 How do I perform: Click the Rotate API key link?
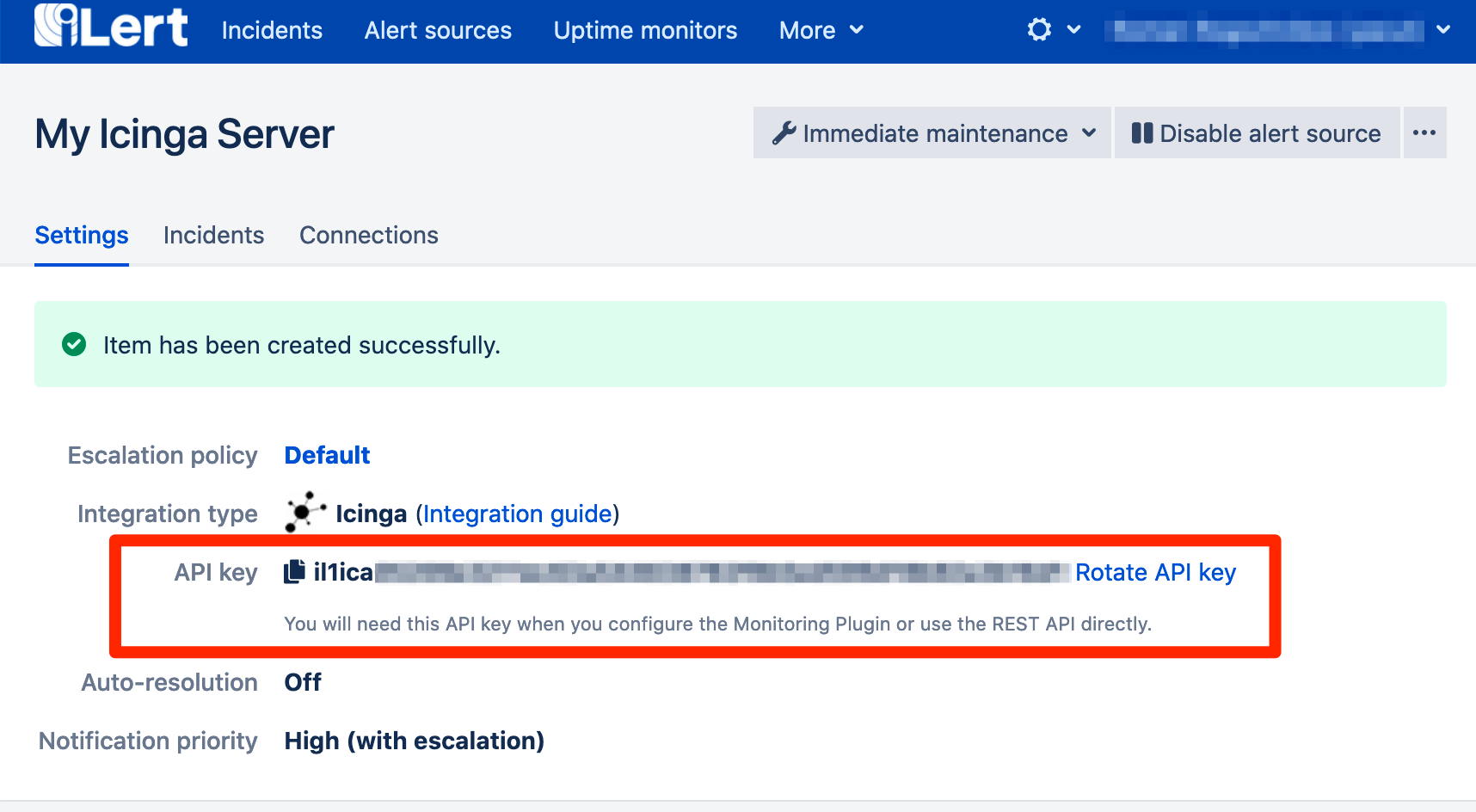1155,572
